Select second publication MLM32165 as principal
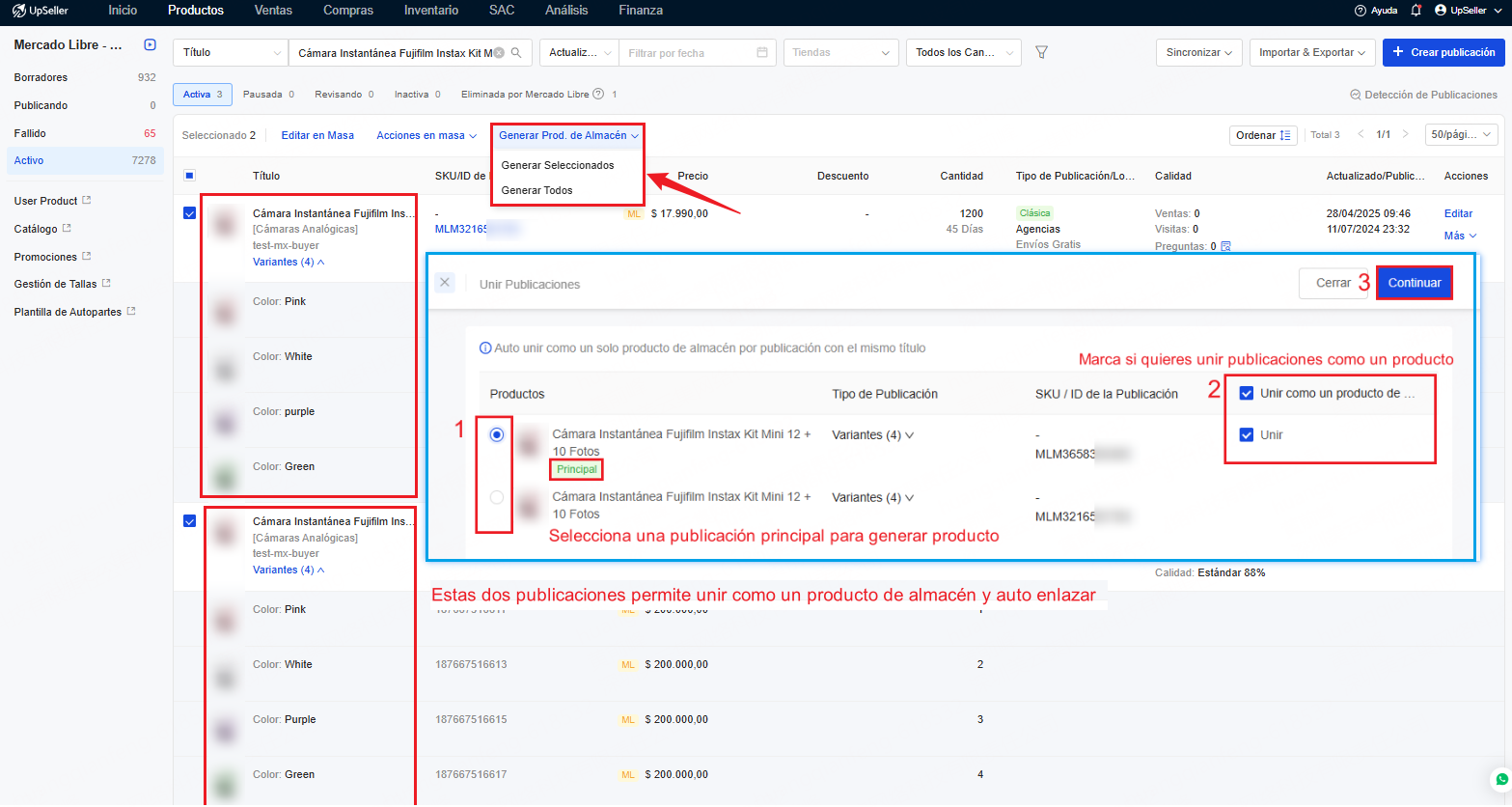This screenshot has height=807, width=1512. coord(497,498)
